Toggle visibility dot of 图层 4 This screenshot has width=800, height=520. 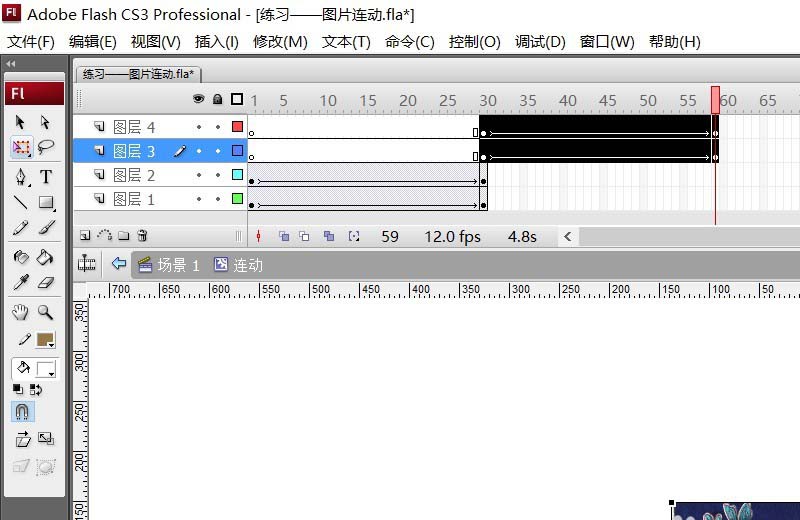pyautogui.click(x=199, y=127)
